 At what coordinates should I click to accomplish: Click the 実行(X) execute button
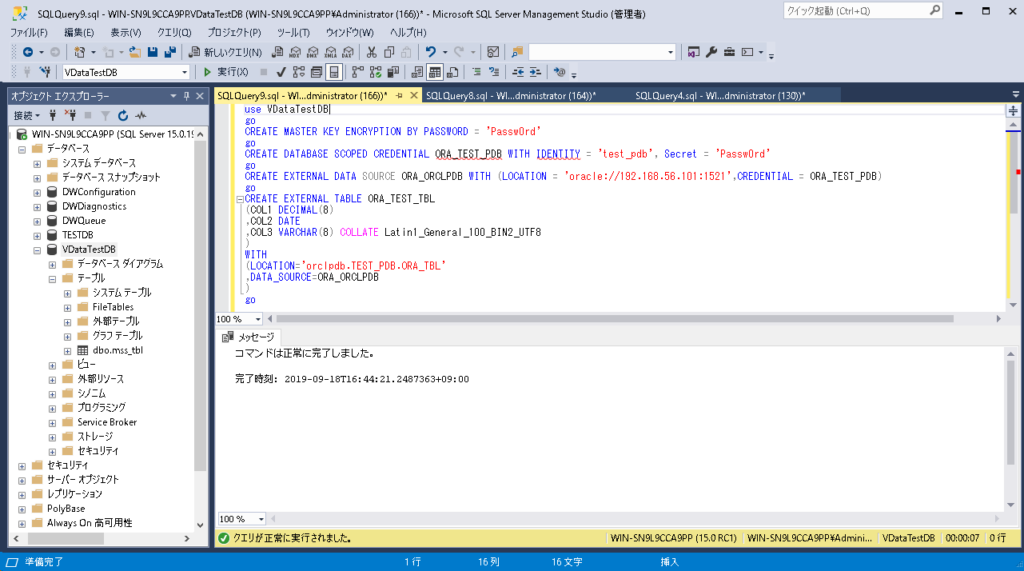[226, 72]
